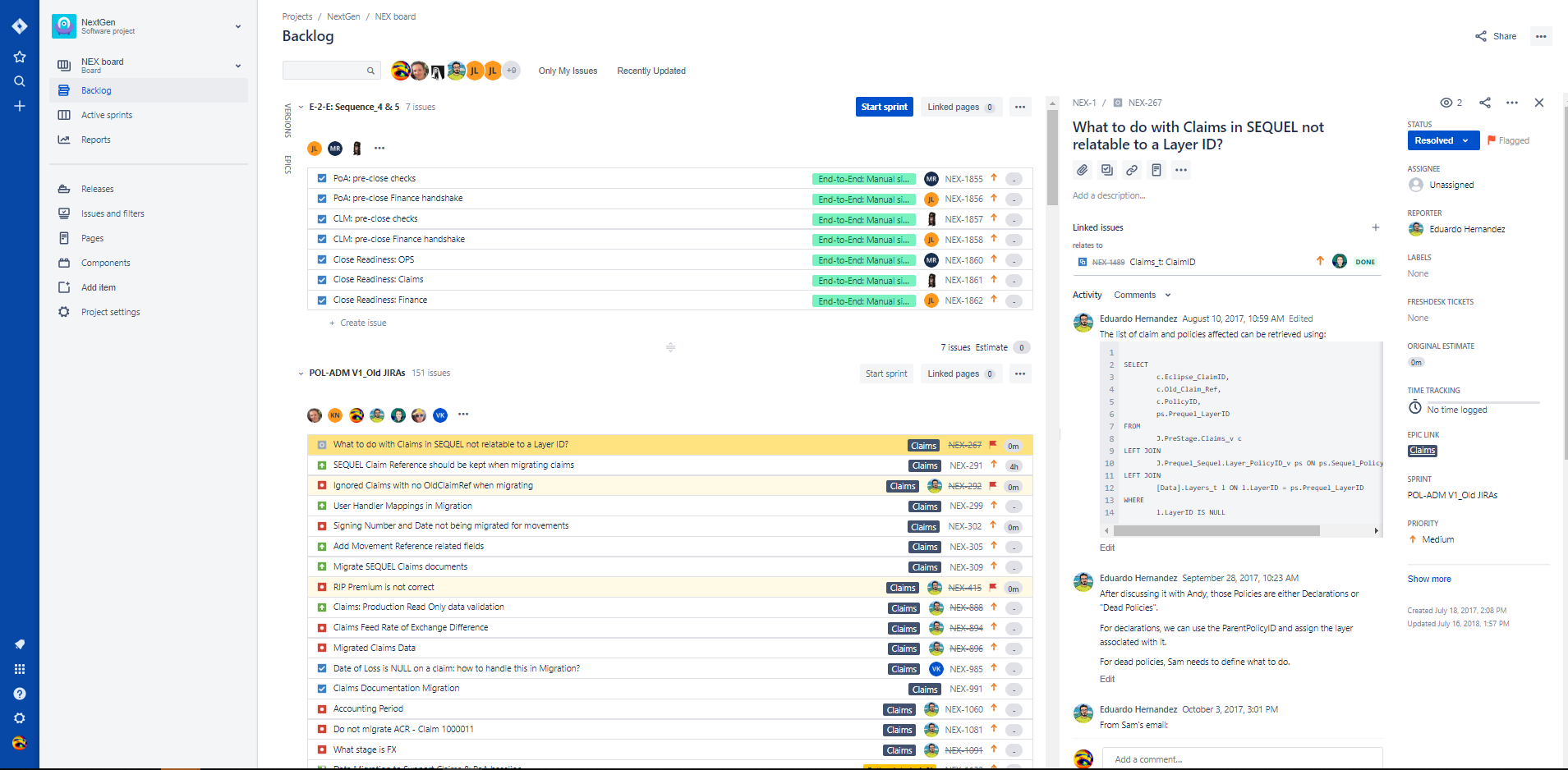This screenshot has height=770, width=1568.
Task: Open the Releases section in sidebar
Action: point(96,189)
